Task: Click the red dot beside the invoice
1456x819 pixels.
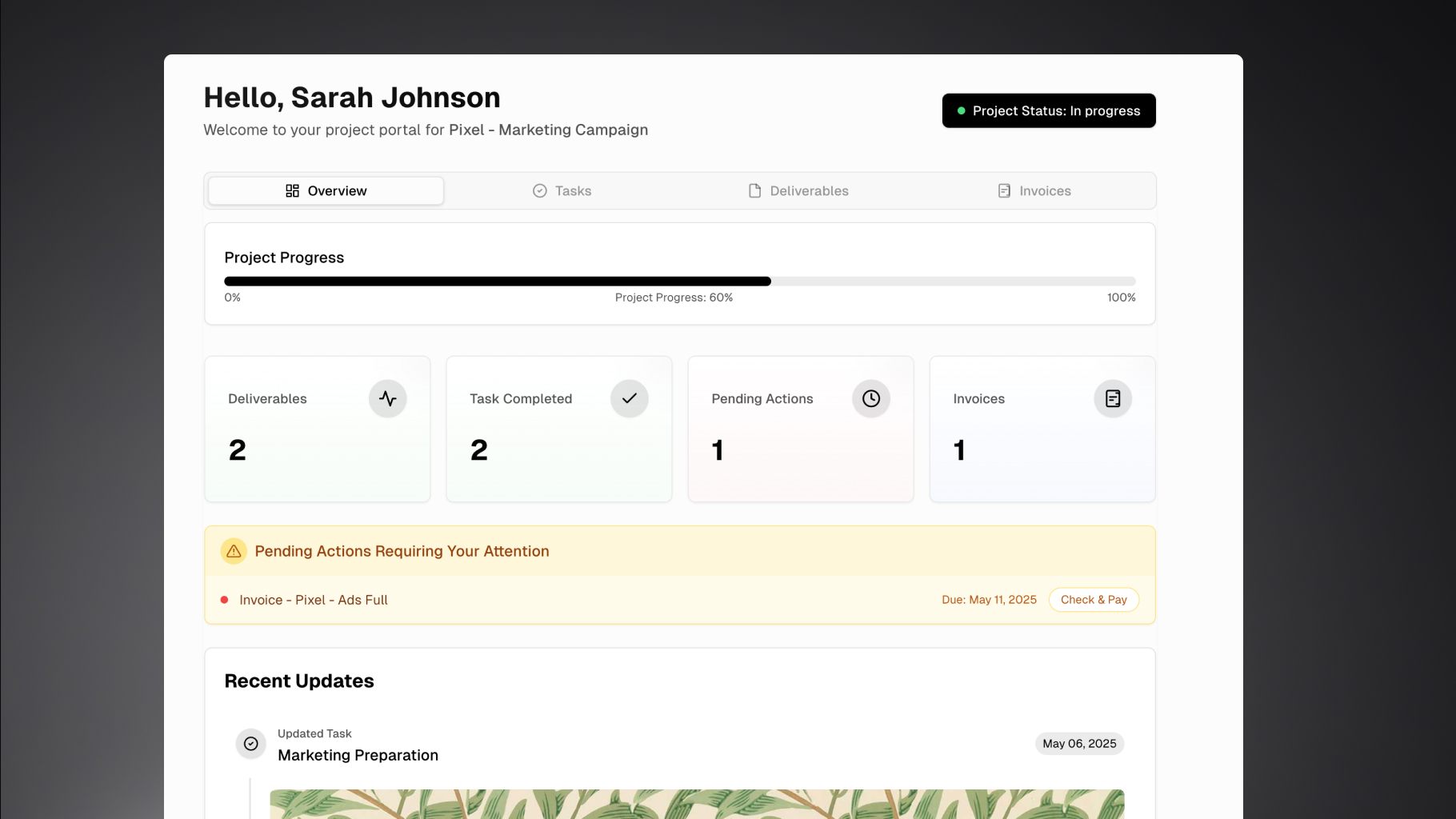Action: (224, 600)
